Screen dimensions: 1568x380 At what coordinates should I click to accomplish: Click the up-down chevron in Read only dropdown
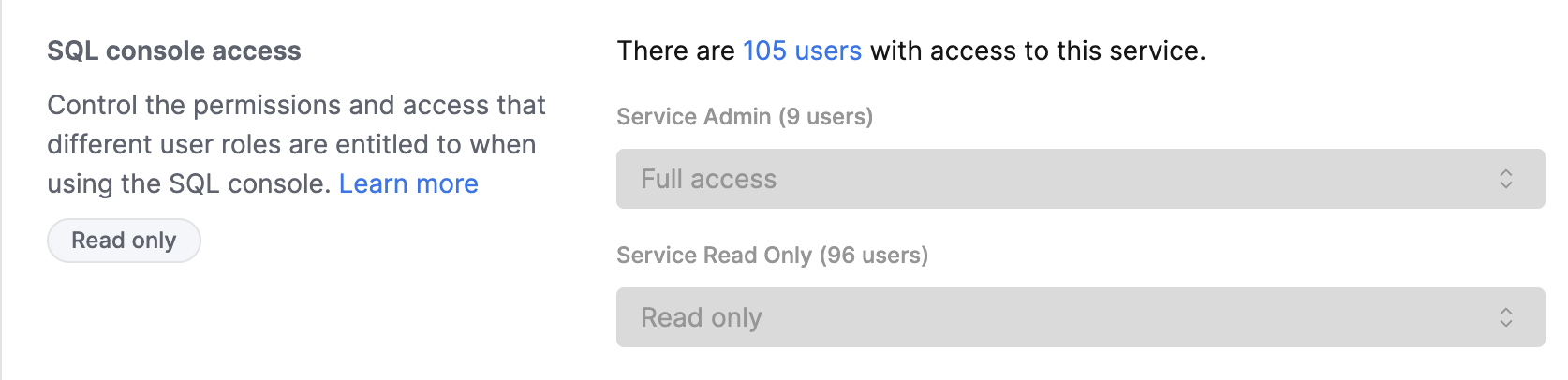tap(1505, 317)
